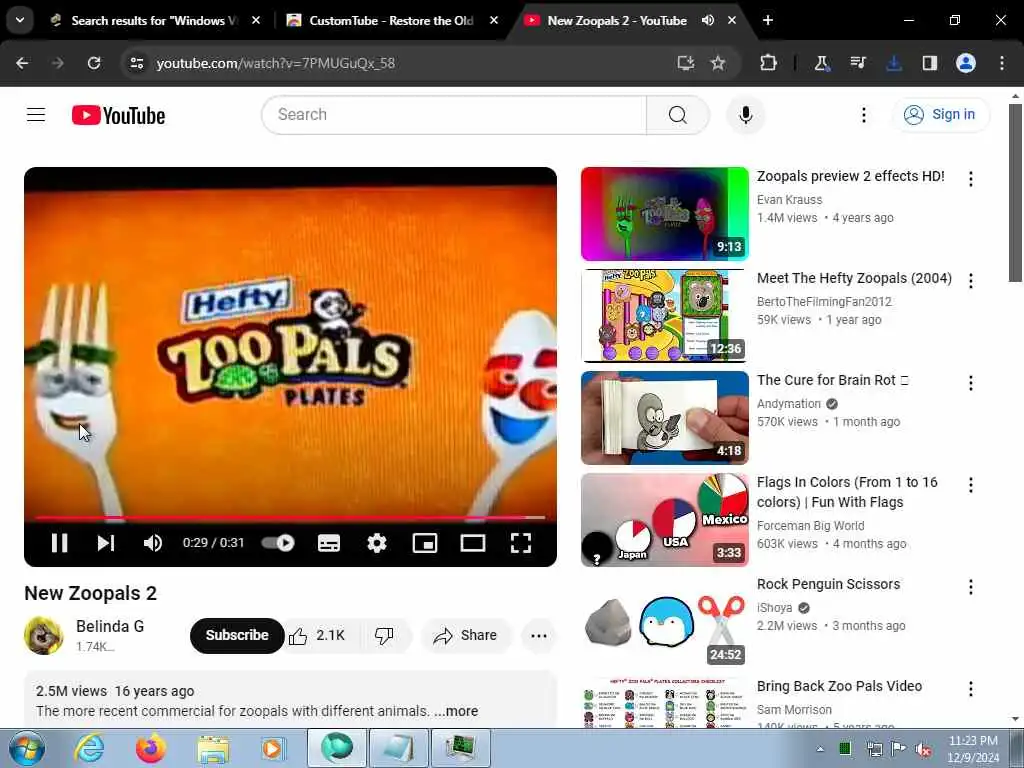Launch Internet Explorer from taskbar
This screenshot has height=768, width=1024.
(89, 748)
